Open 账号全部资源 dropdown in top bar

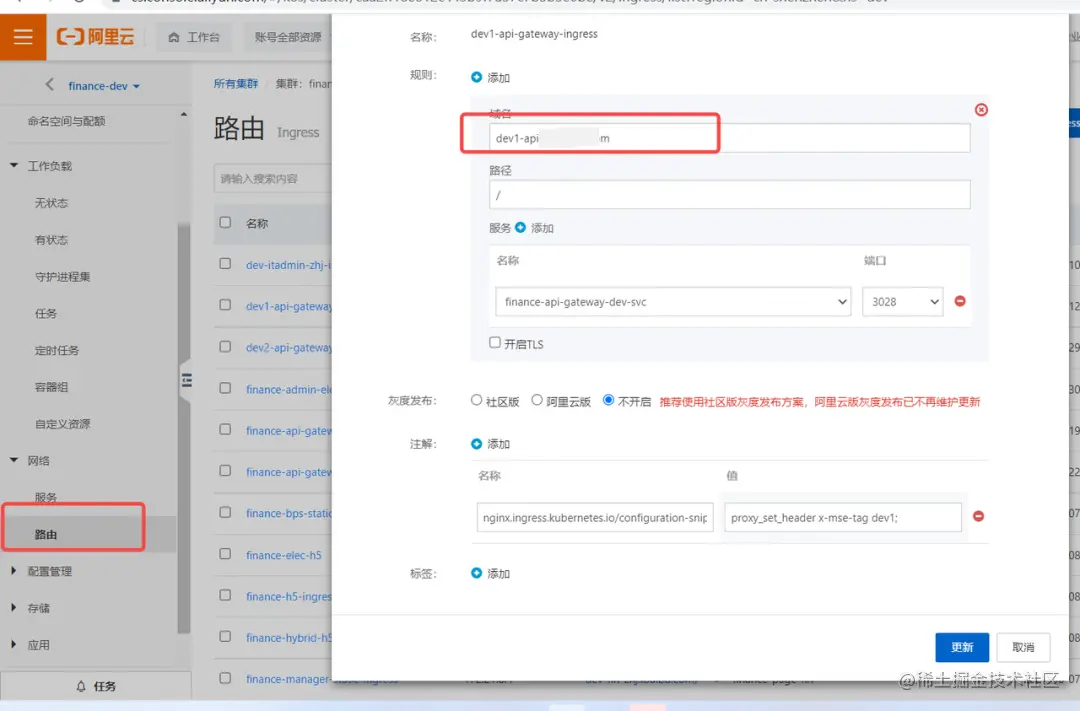[288, 37]
